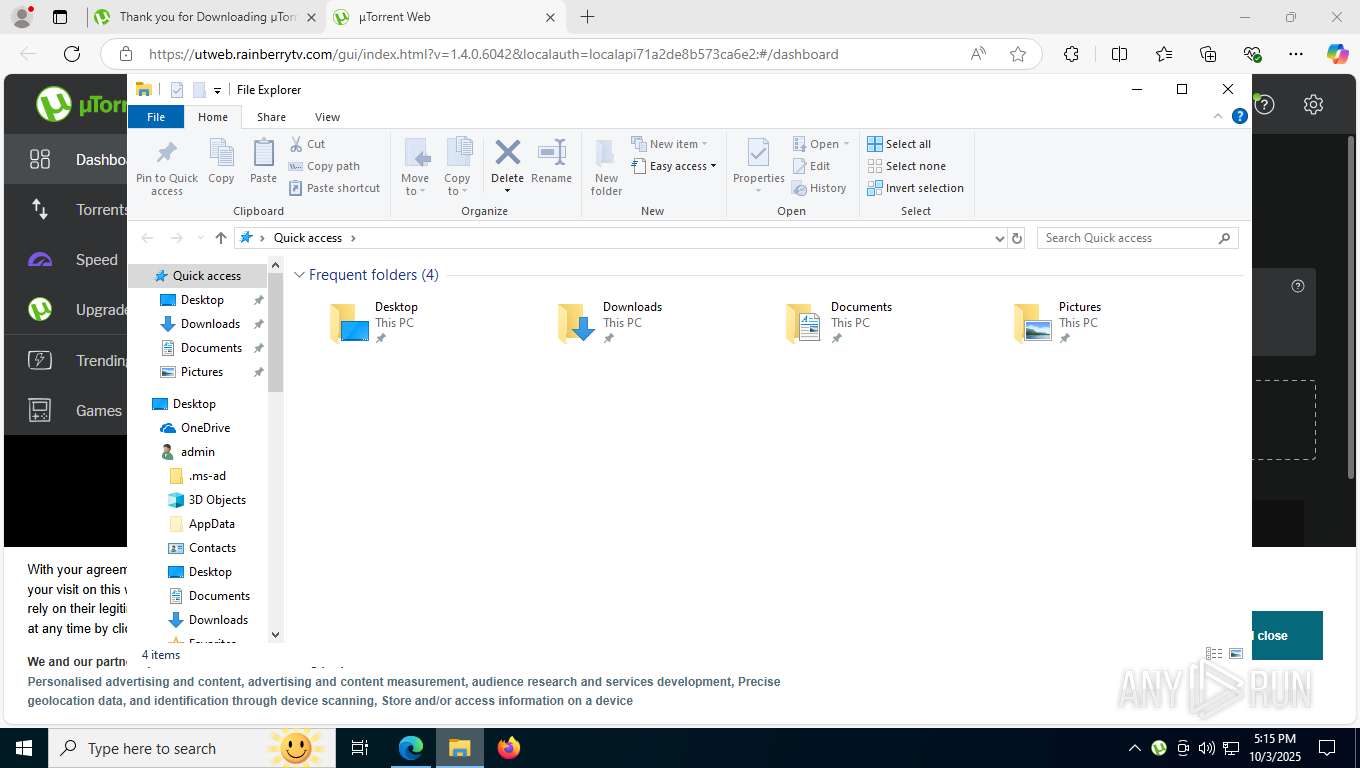Click Copy path in ribbon
The height and width of the screenshot is (768, 1360).
[x=324, y=166]
